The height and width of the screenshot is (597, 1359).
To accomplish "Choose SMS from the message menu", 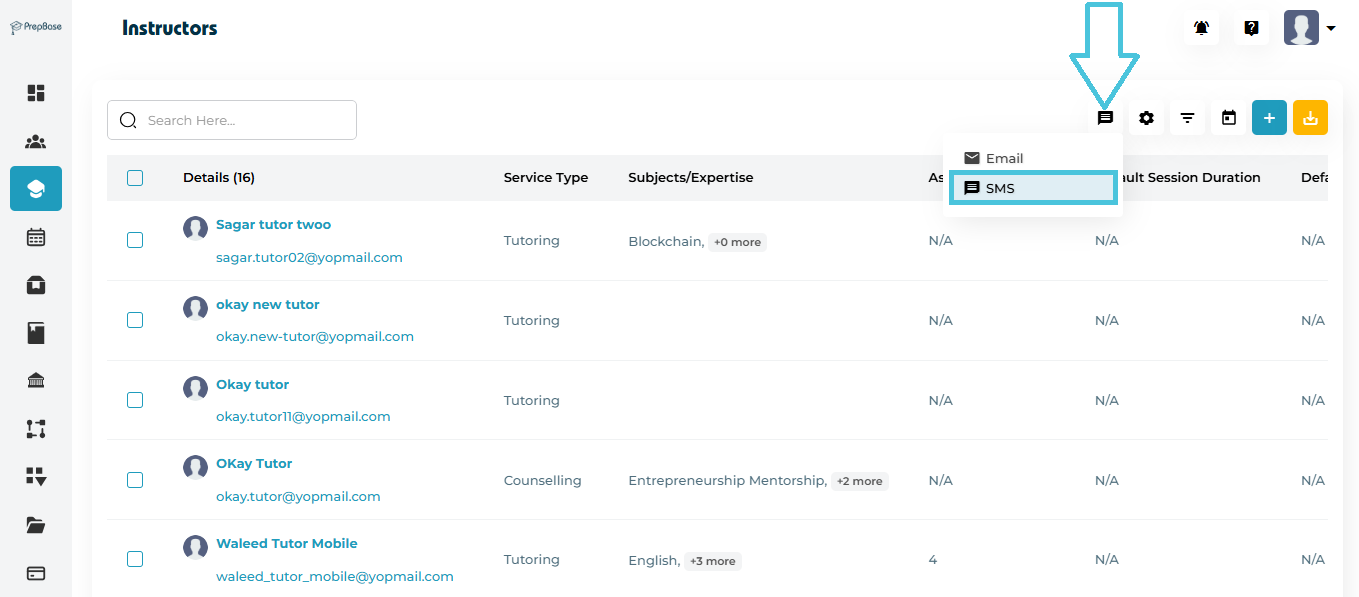I will point(1032,188).
